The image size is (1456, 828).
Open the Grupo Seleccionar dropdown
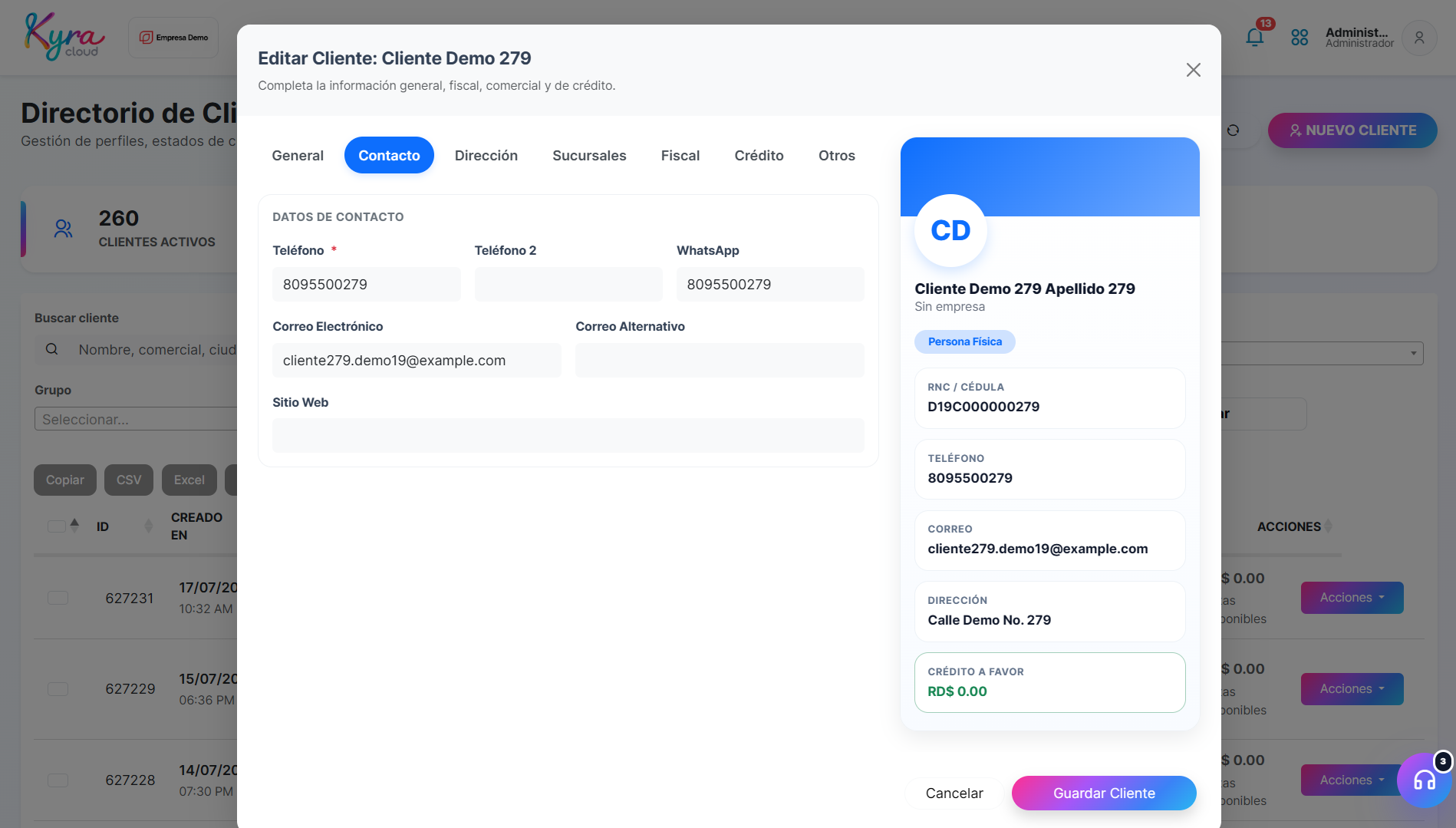click(136, 419)
